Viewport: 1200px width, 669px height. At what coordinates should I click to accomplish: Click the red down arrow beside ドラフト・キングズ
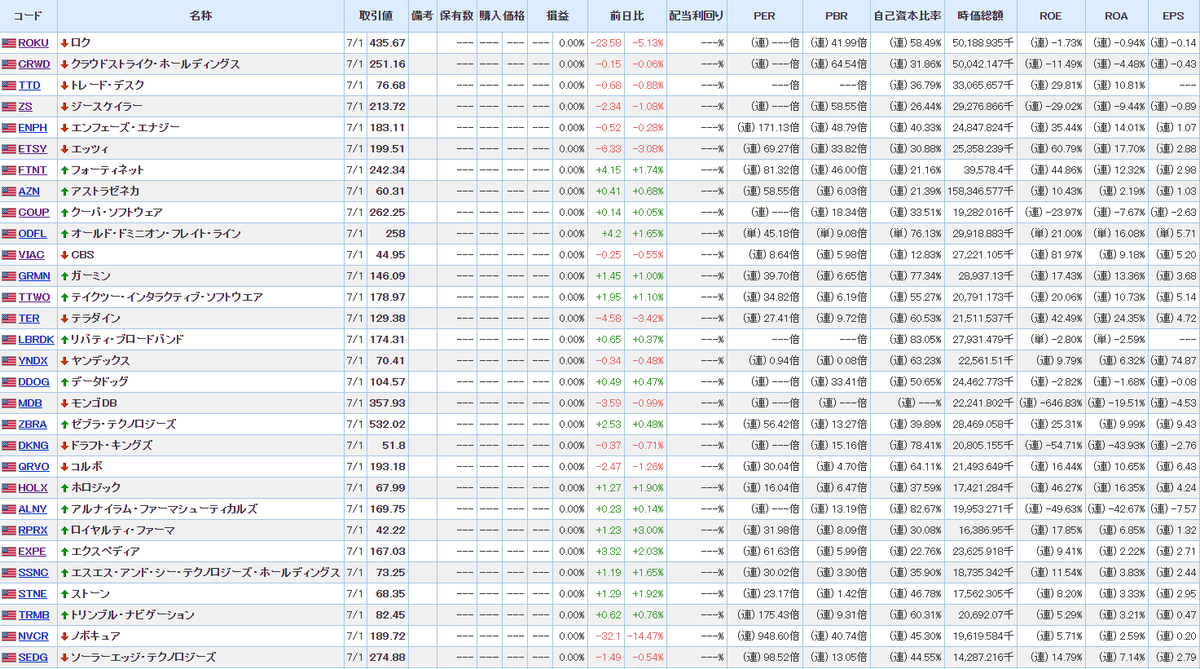pos(65,445)
